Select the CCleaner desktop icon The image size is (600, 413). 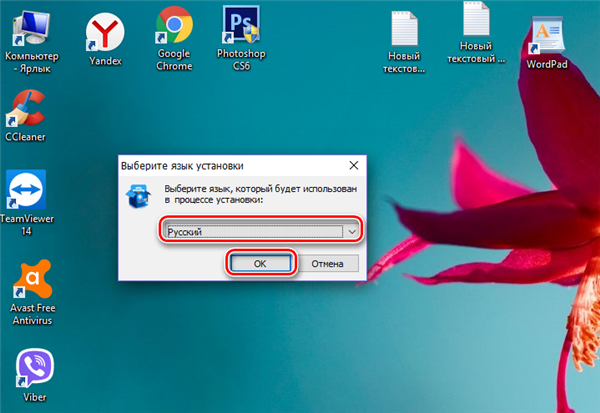coord(26,116)
